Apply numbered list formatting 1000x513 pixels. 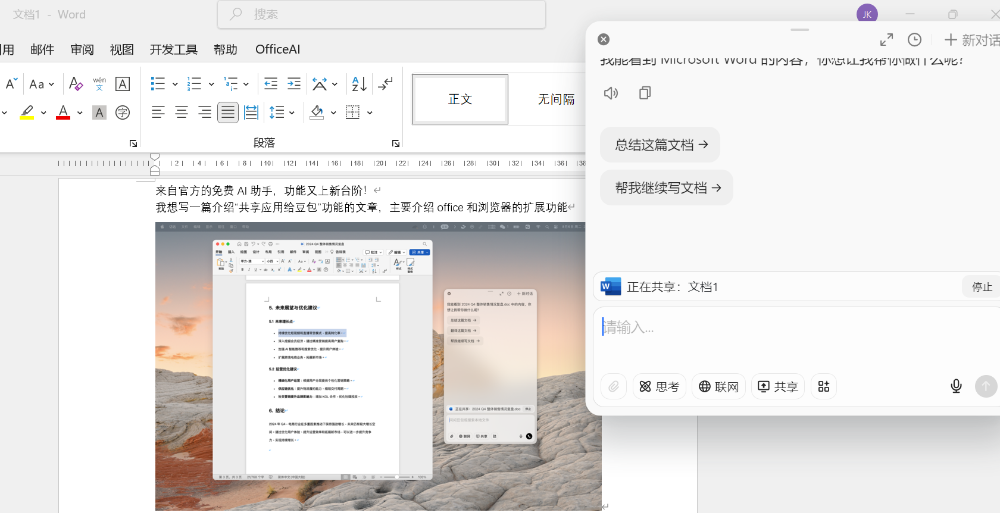pos(194,84)
